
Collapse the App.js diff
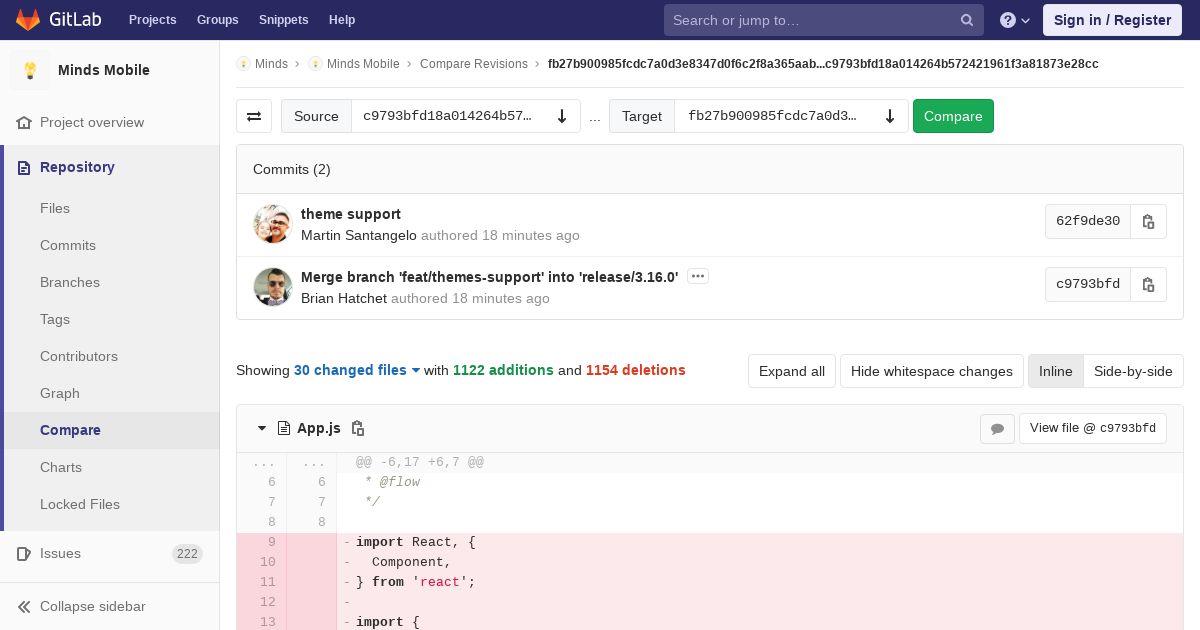pyautogui.click(x=262, y=428)
